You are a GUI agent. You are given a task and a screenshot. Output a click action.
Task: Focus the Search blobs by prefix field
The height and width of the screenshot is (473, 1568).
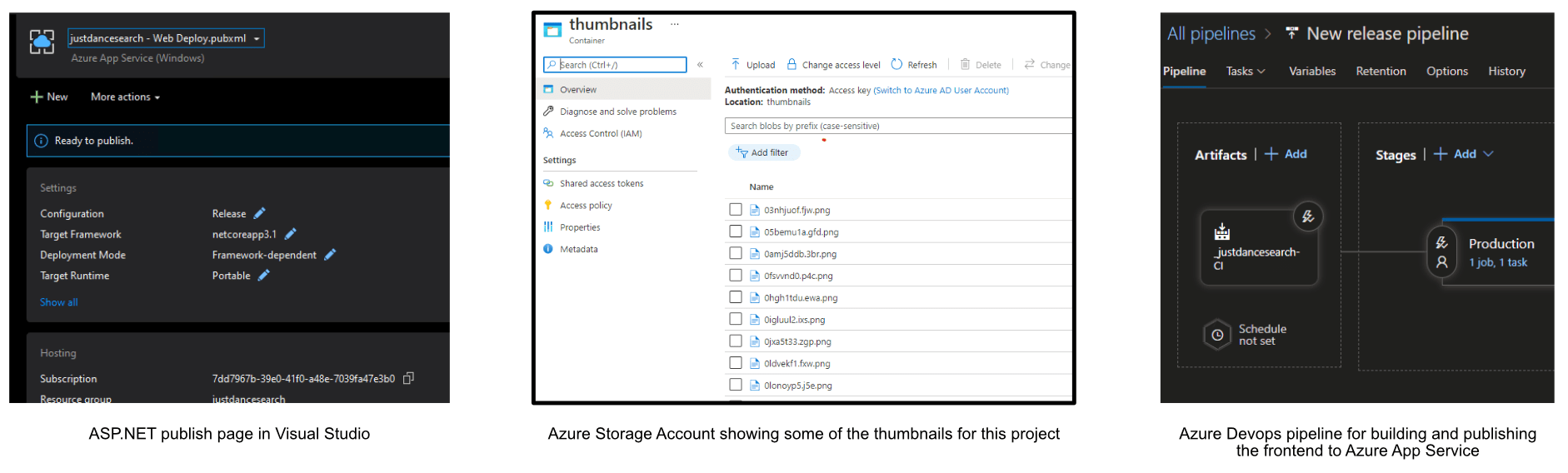pyautogui.click(x=898, y=126)
